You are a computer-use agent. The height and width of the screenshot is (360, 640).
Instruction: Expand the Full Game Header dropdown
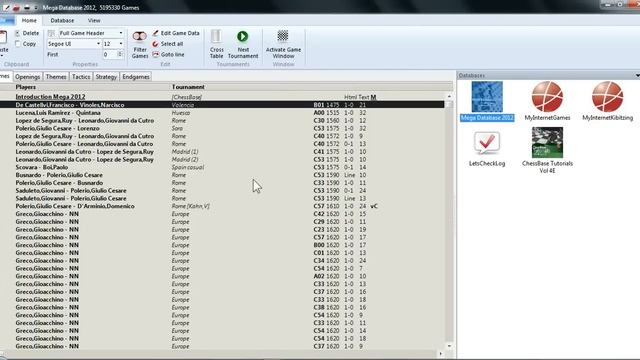click(x=121, y=33)
